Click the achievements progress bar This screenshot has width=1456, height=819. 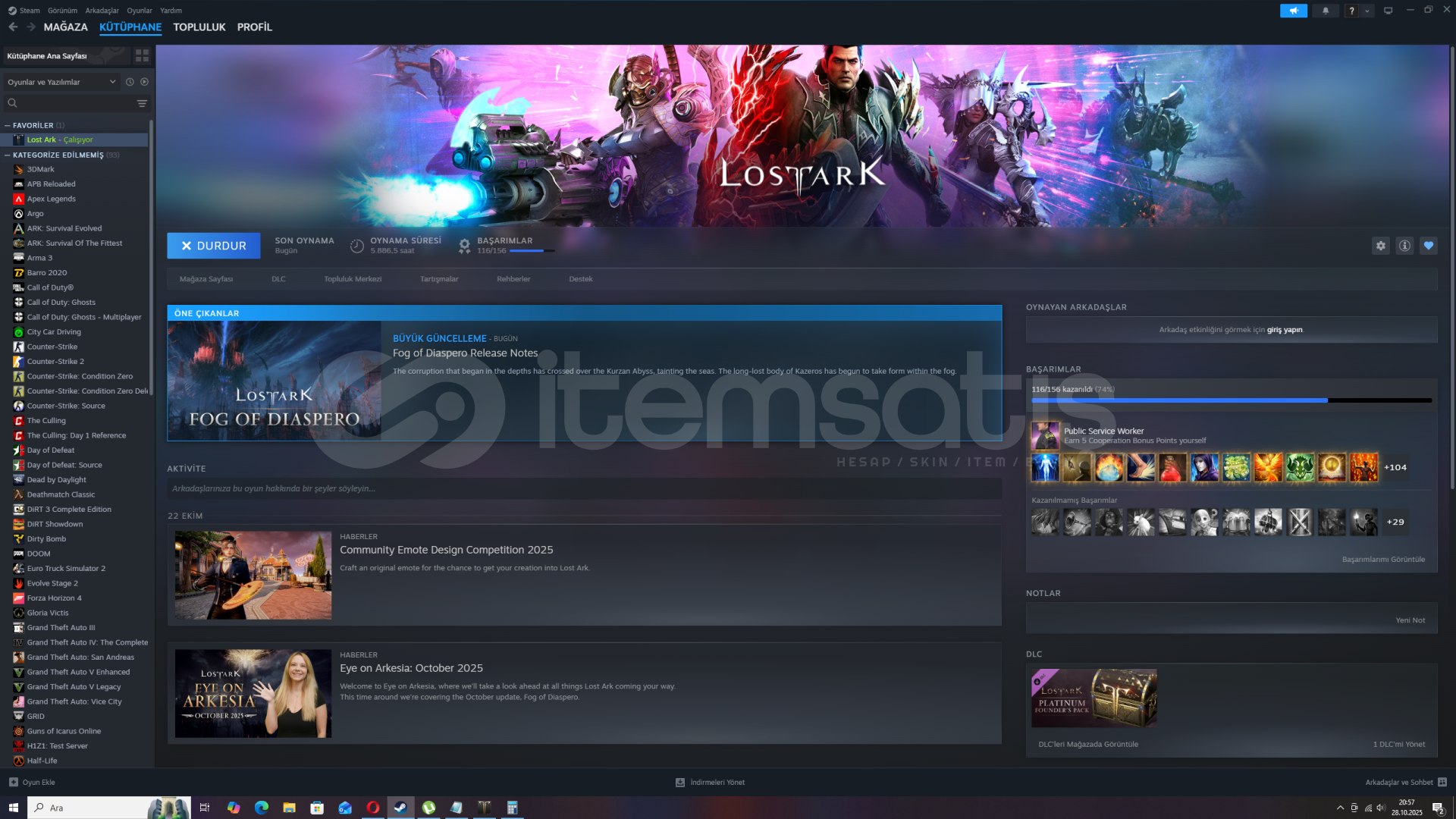click(1231, 400)
